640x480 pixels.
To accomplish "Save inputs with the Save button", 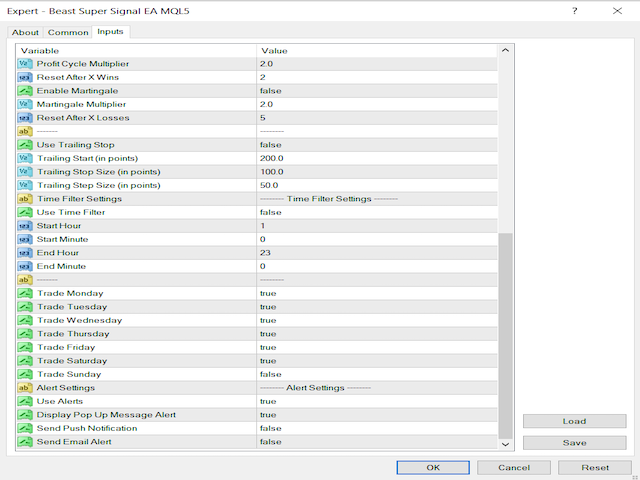I will point(574,442).
